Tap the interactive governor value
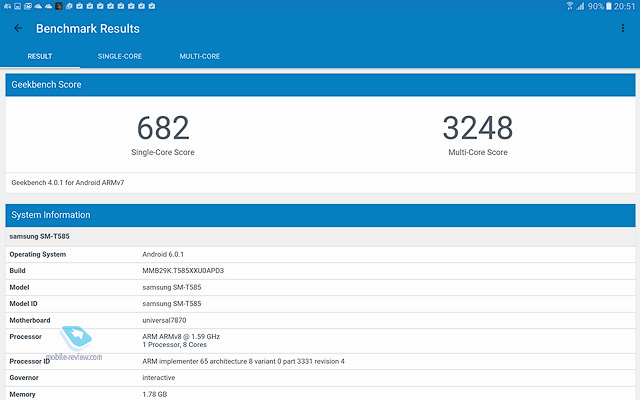 click(158, 378)
